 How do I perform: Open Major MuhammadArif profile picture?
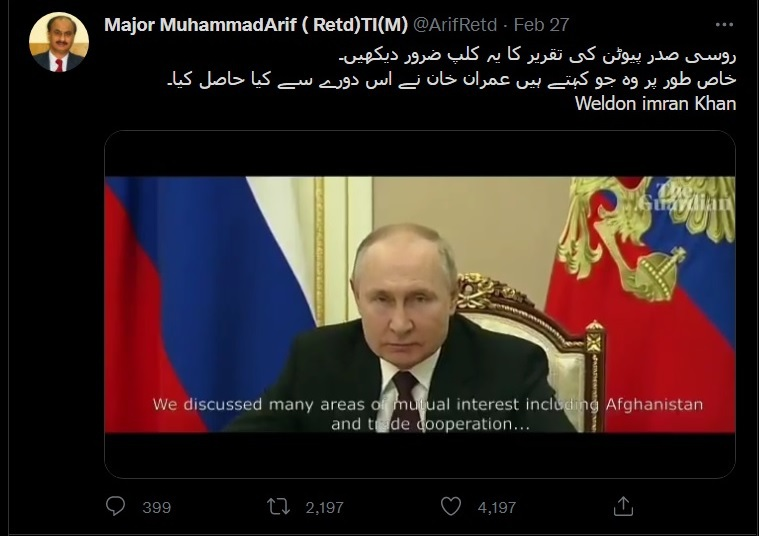pyautogui.click(x=59, y=42)
